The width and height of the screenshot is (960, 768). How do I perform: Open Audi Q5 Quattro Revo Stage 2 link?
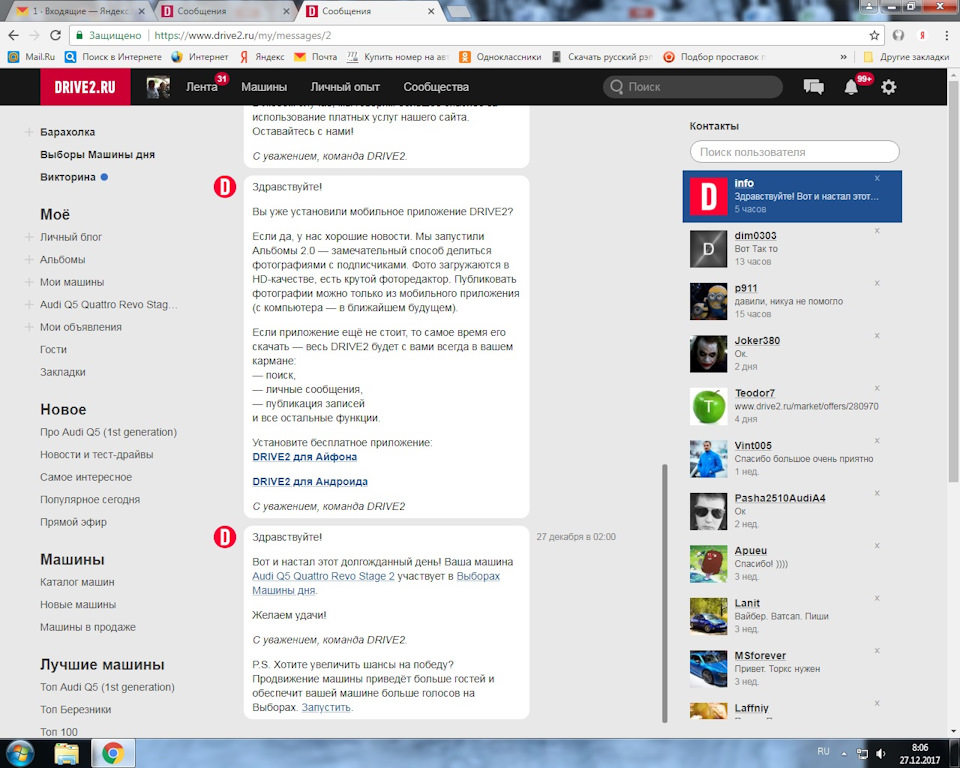pos(323,576)
